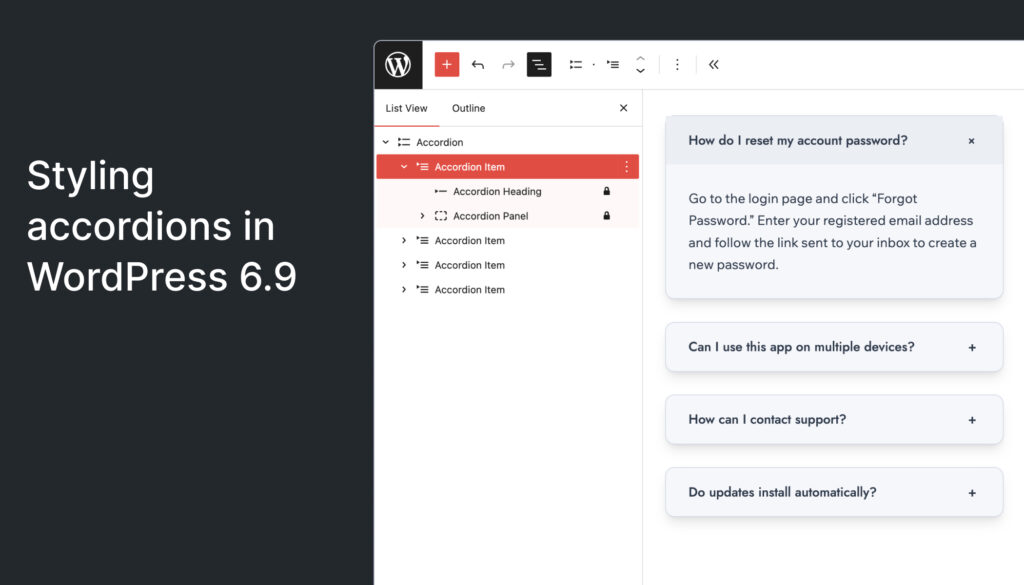The width and height of the screenshot is (1024, 585).
Task: Switch to the List View tab
Action: click(x=406, y=108)
